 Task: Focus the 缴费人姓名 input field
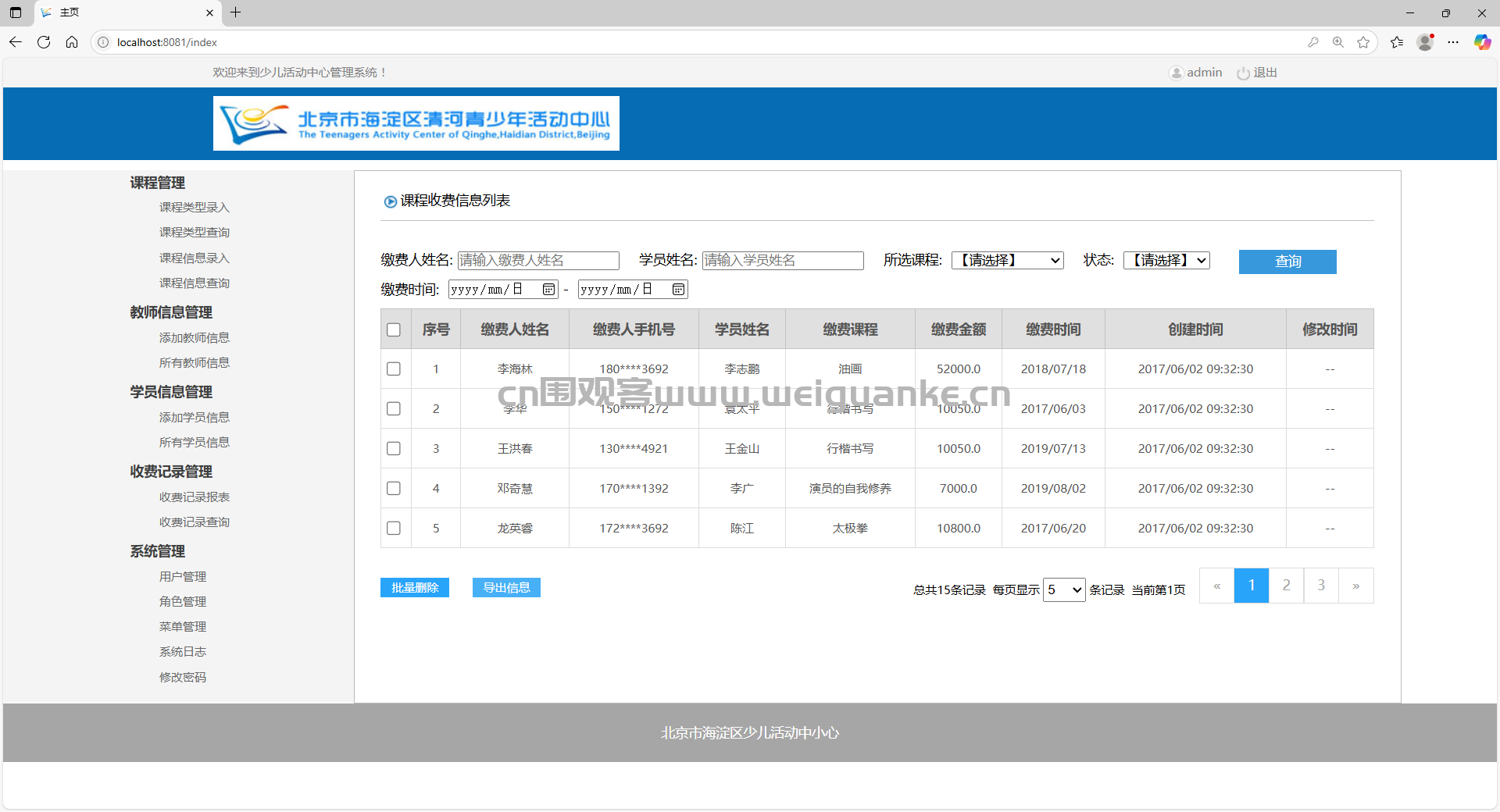tap(538, 260)
